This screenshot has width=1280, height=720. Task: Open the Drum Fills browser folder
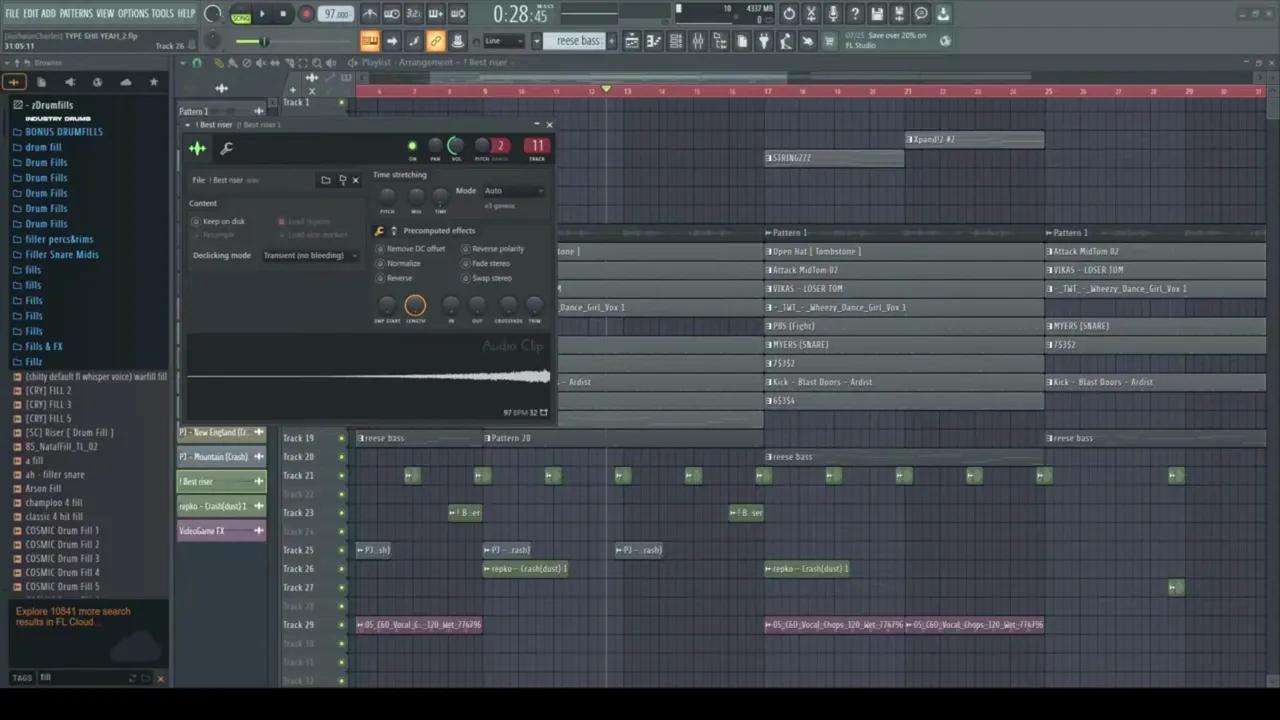click(x=46, y=162)
